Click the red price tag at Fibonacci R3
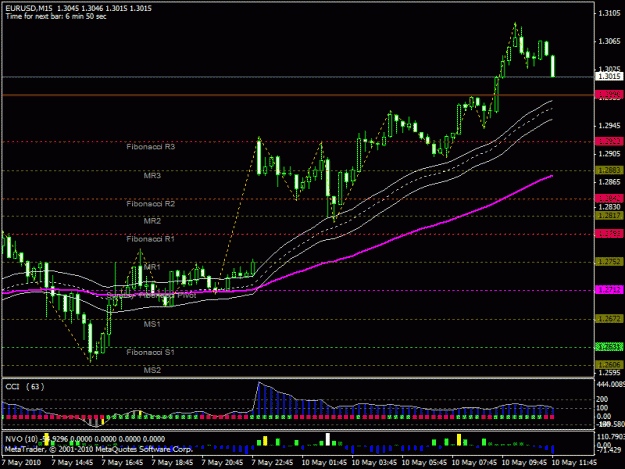625x469 pixels. [609, 141]
